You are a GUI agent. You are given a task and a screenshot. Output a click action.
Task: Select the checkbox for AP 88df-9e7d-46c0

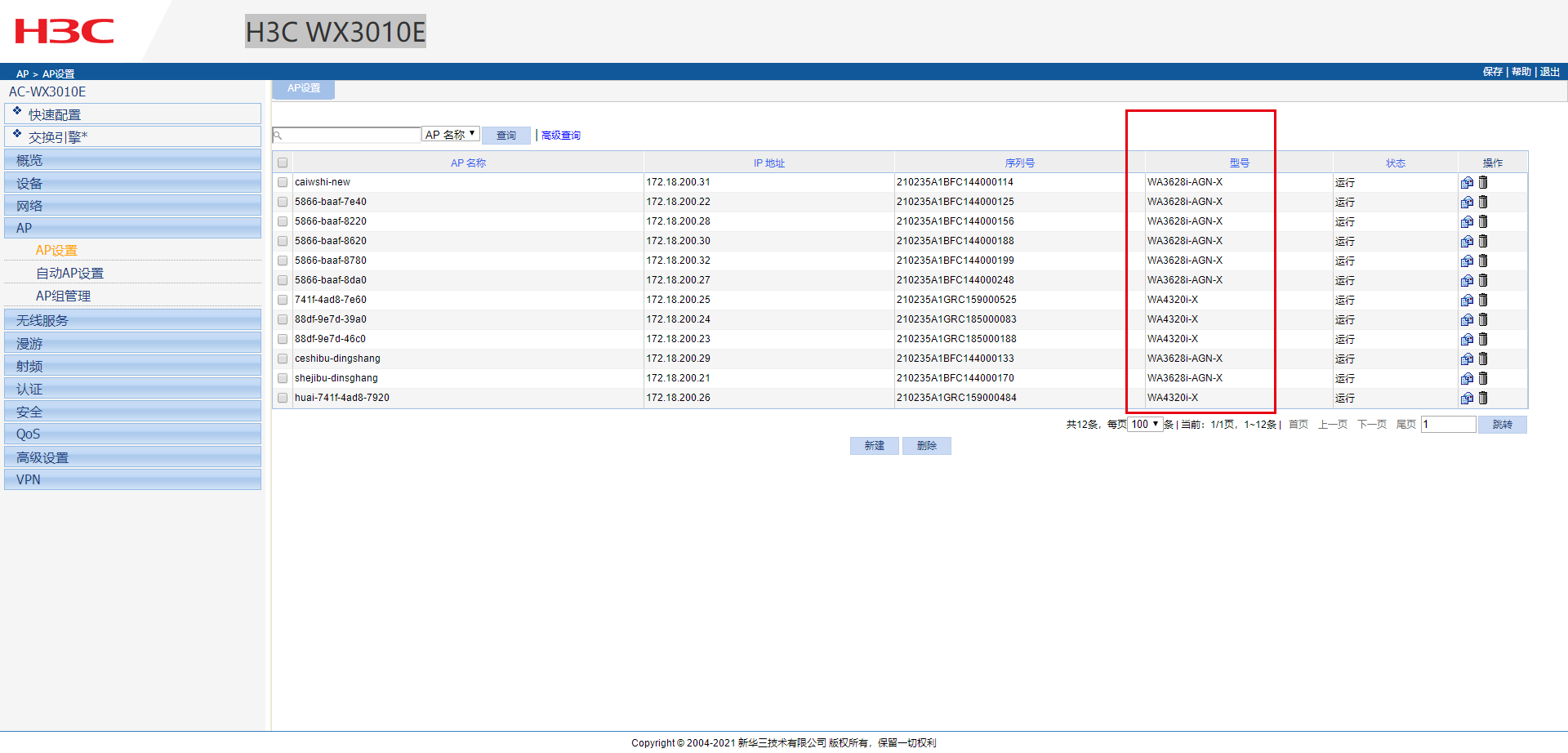tap(283, 339)
